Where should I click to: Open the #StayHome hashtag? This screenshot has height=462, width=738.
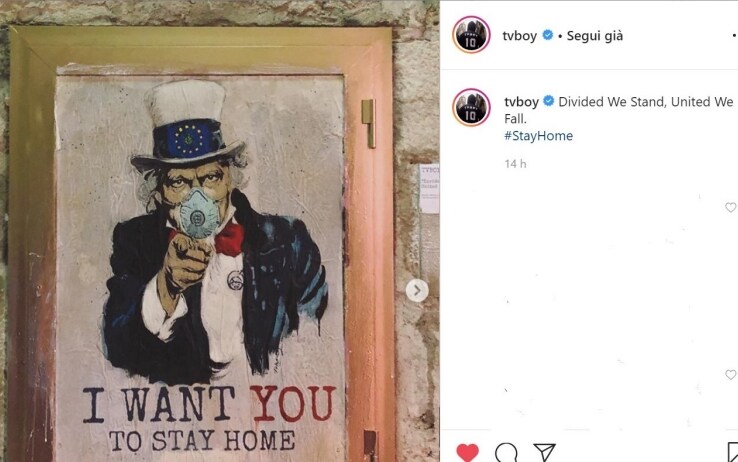538,136
